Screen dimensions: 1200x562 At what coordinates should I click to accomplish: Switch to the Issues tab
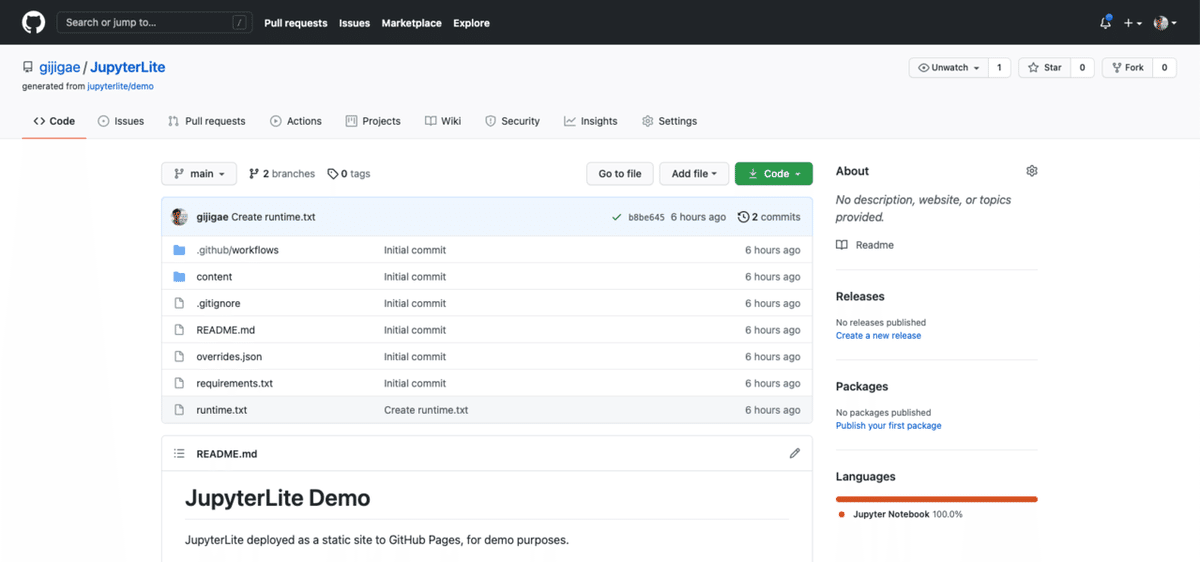click(121, 121)
